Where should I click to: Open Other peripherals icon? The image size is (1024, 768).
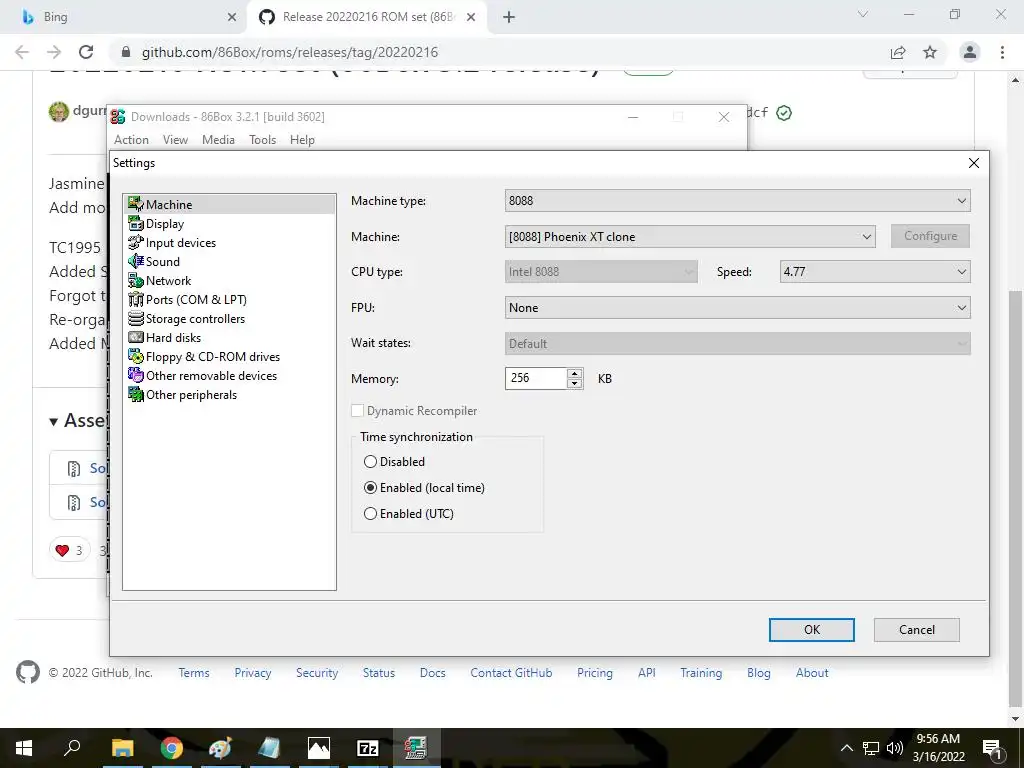click(136, 394)
